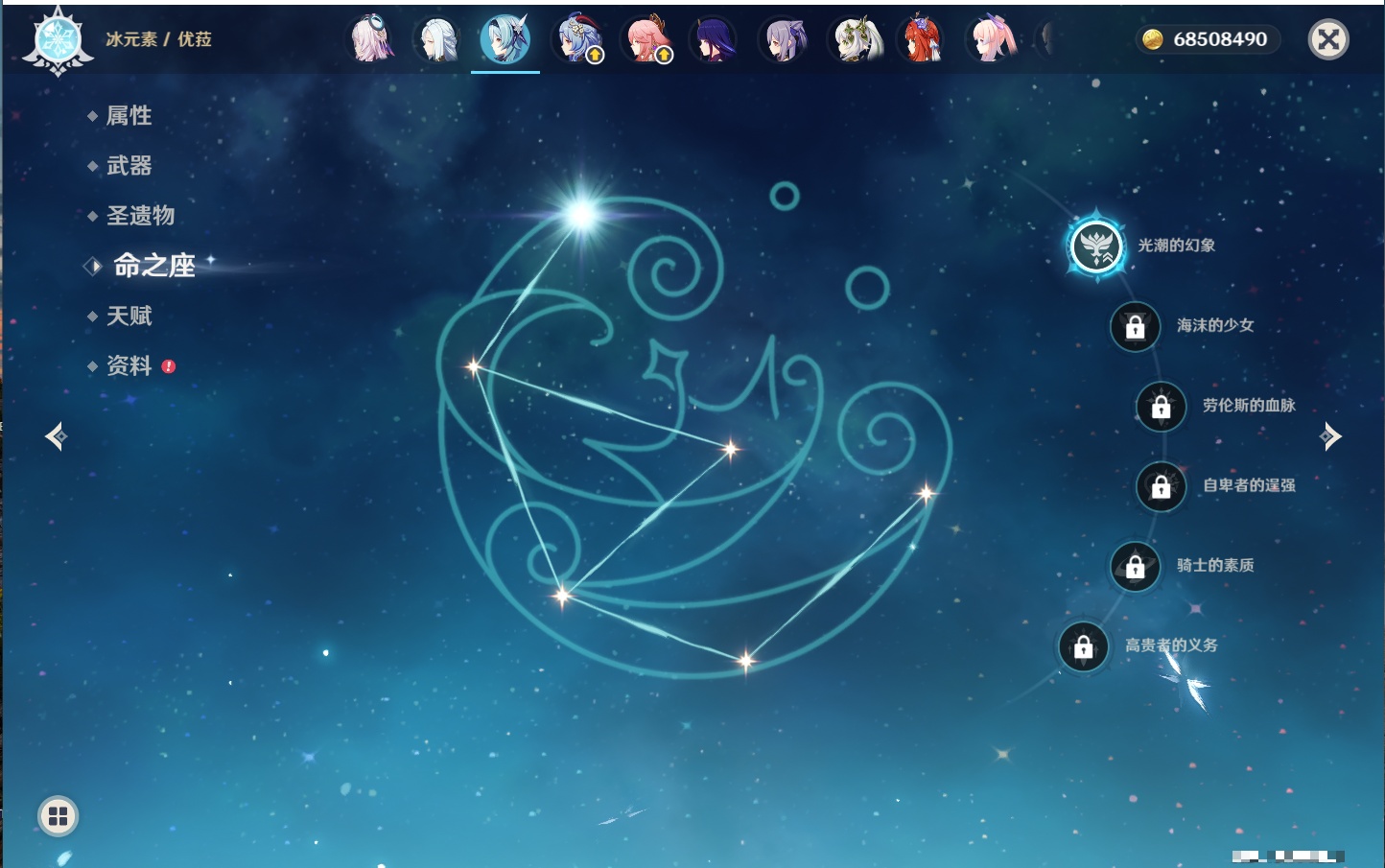Click the lock icon for 骑士的素质

click(1136, 567)
